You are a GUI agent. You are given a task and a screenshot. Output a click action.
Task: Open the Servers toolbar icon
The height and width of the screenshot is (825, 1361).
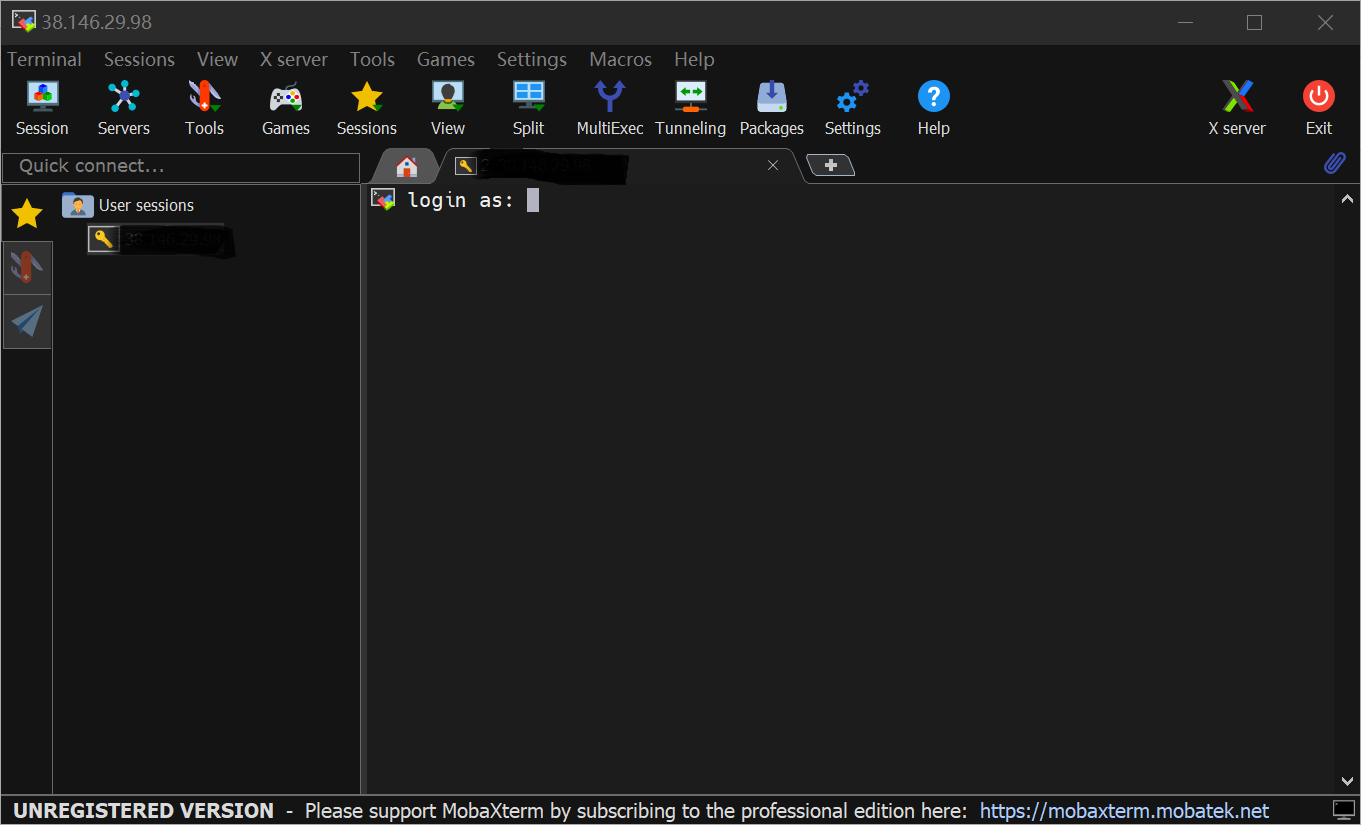(123, 108)
